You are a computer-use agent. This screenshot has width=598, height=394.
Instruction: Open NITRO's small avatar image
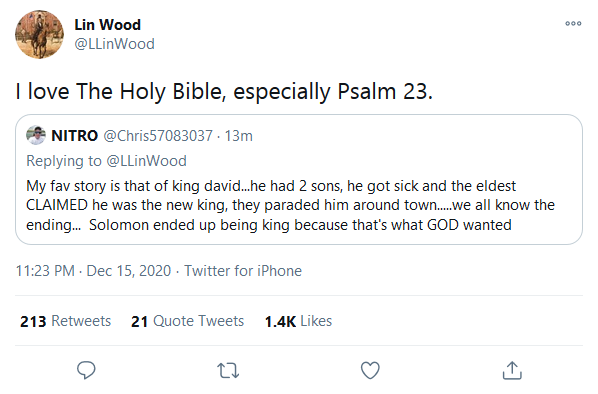[x=36, y=135]
